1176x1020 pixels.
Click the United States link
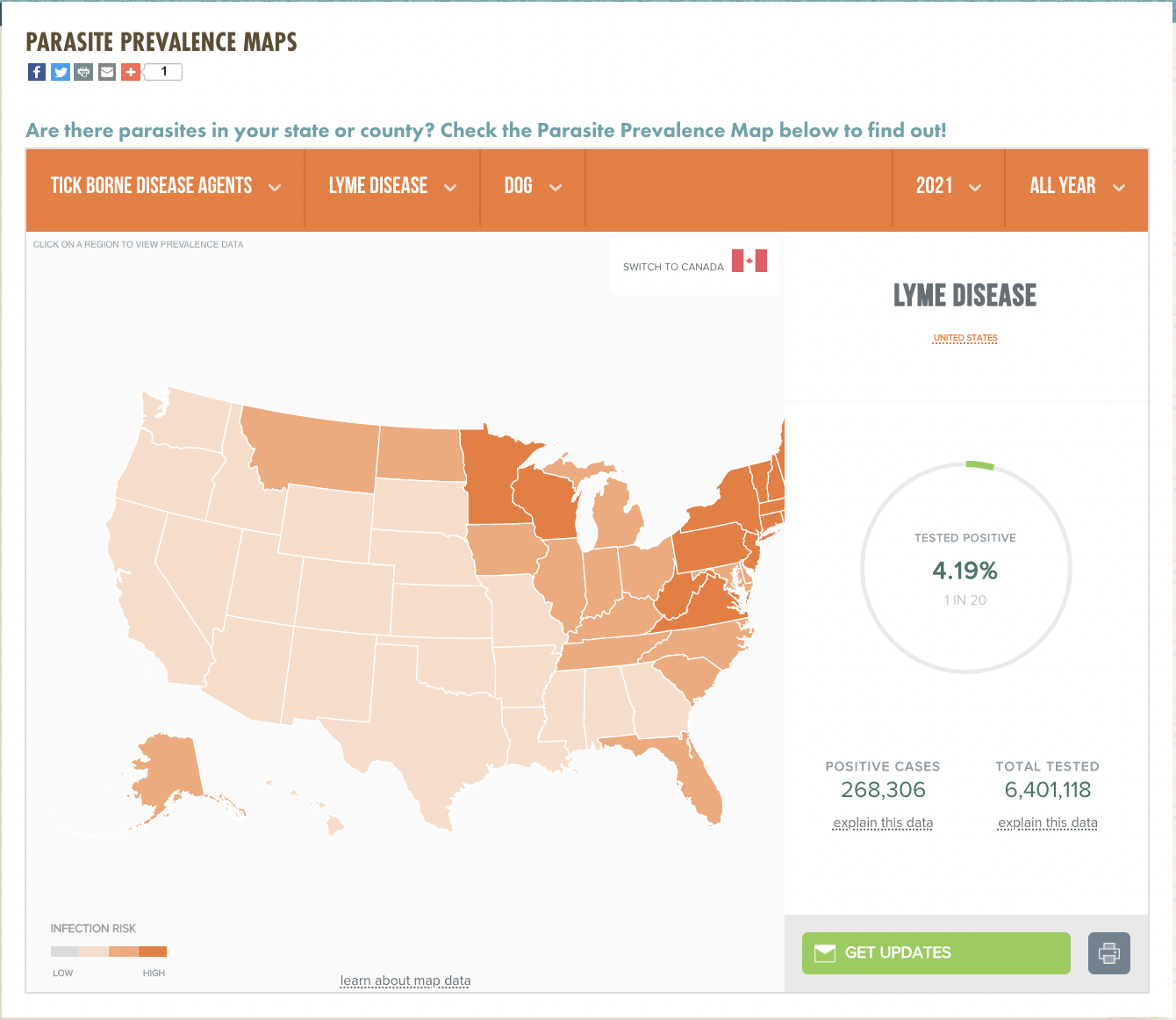(965, 338)
